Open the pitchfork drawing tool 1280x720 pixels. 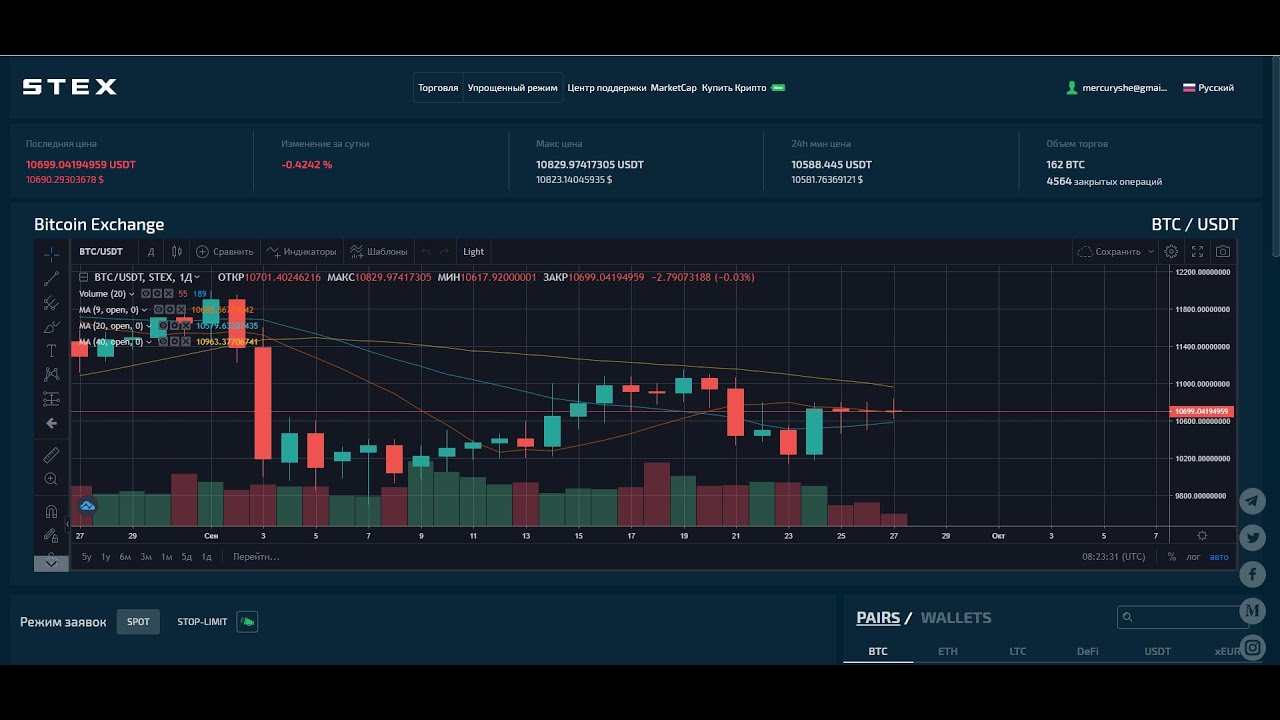click(x=51, y=303)
